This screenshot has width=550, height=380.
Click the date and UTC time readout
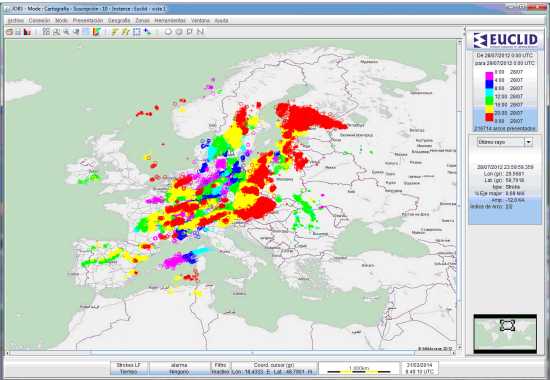coord(420,368)
